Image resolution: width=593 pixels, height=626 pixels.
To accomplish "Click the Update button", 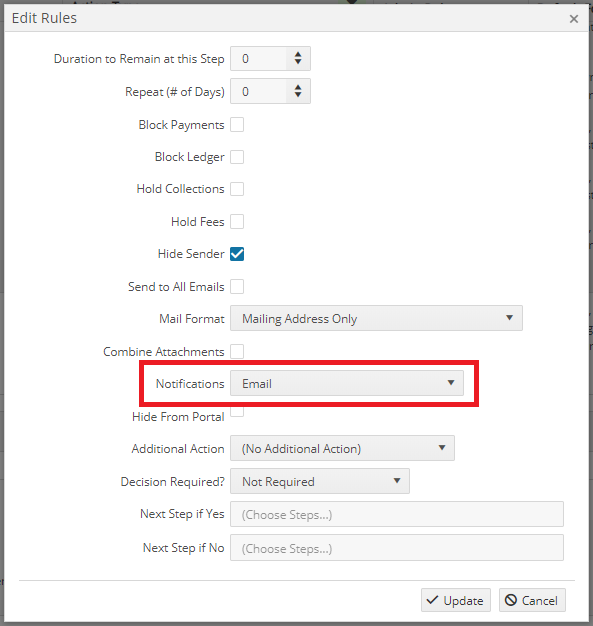I will tap(456, 600).
